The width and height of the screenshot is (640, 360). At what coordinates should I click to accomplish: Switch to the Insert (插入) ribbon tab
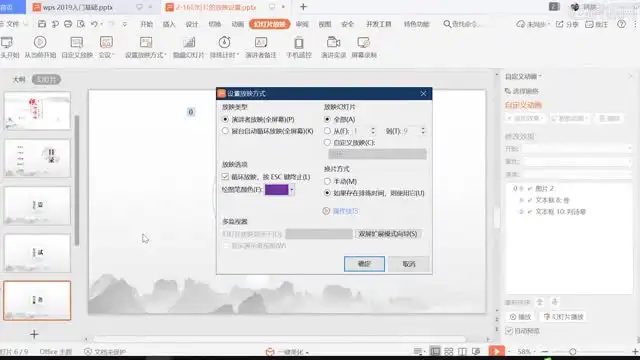[x=169, y=24]
